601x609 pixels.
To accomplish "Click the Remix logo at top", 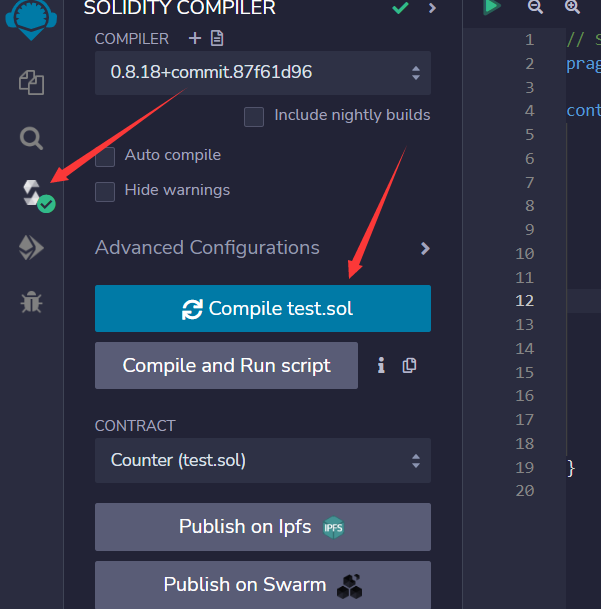I will 31,19.
